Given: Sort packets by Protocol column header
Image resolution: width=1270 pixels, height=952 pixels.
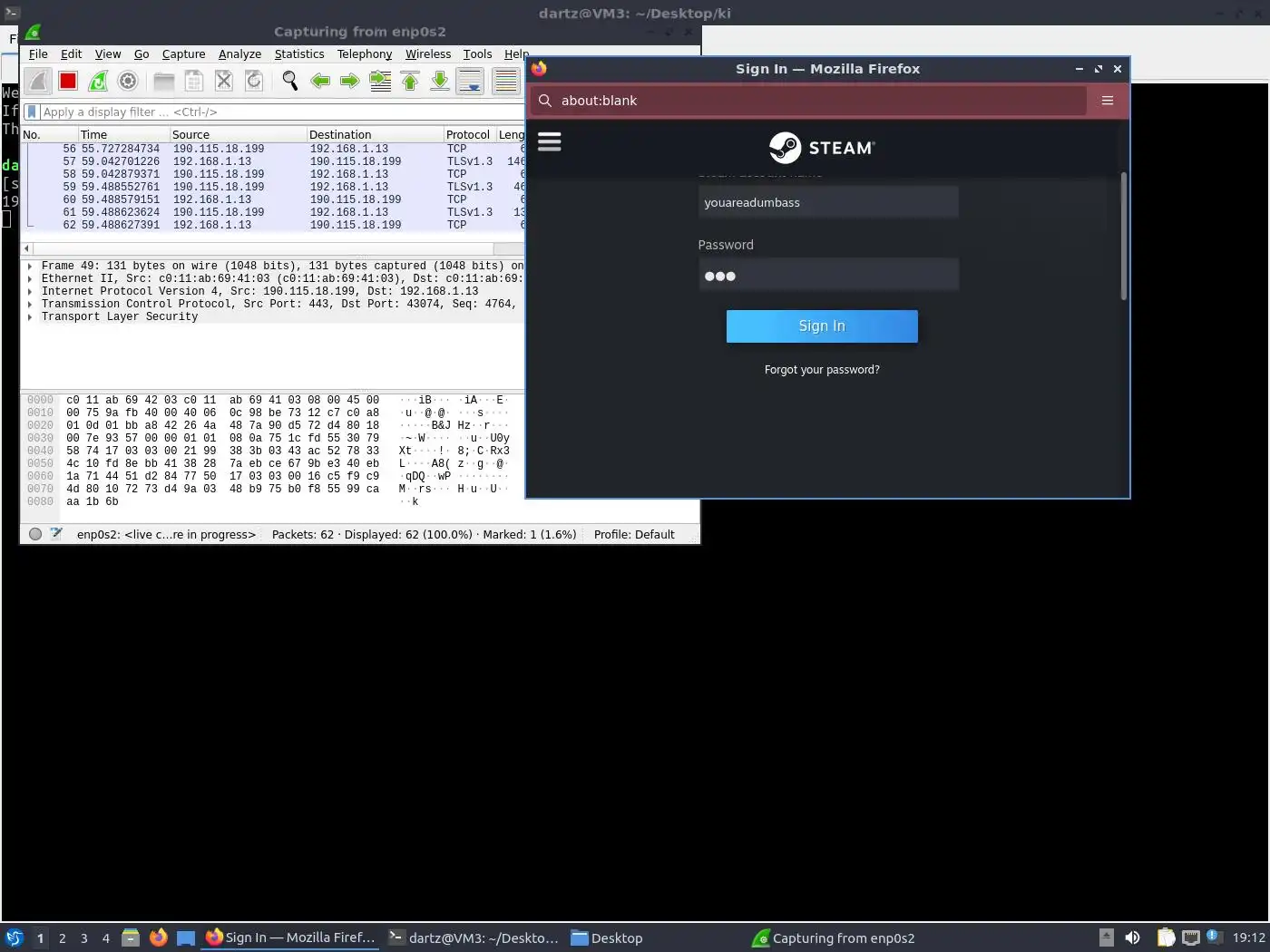Looking at the screenshot, I should point(469,134).
